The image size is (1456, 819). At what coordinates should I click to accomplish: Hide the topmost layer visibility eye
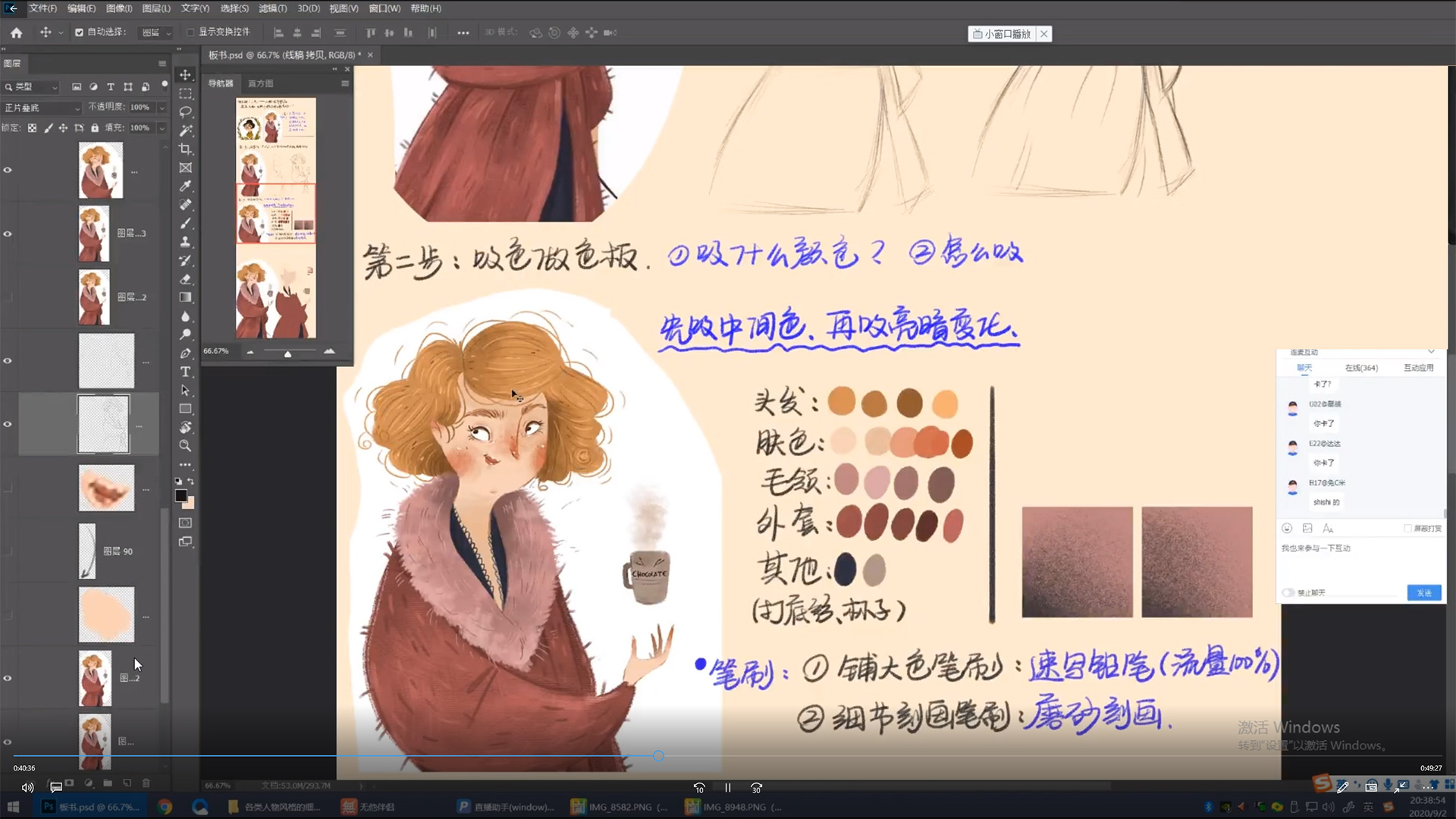click(x=8, y=170)
